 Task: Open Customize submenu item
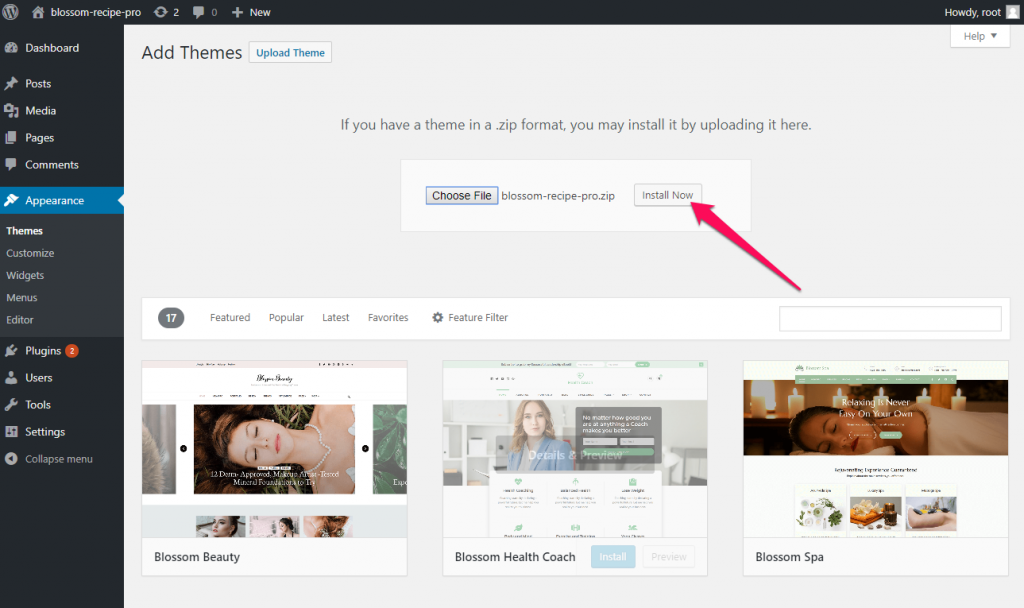click(x=30, y=253)
